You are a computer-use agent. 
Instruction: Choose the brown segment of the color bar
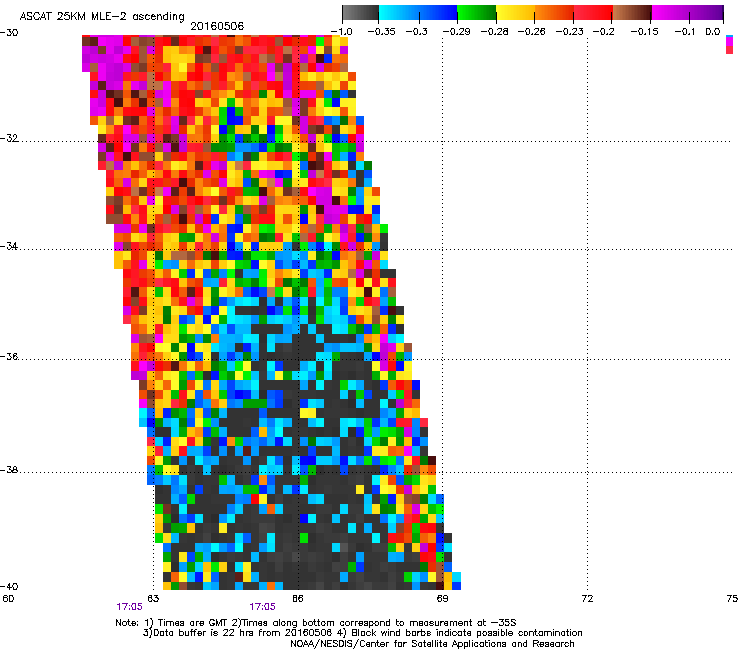click(x=632, y=13)
